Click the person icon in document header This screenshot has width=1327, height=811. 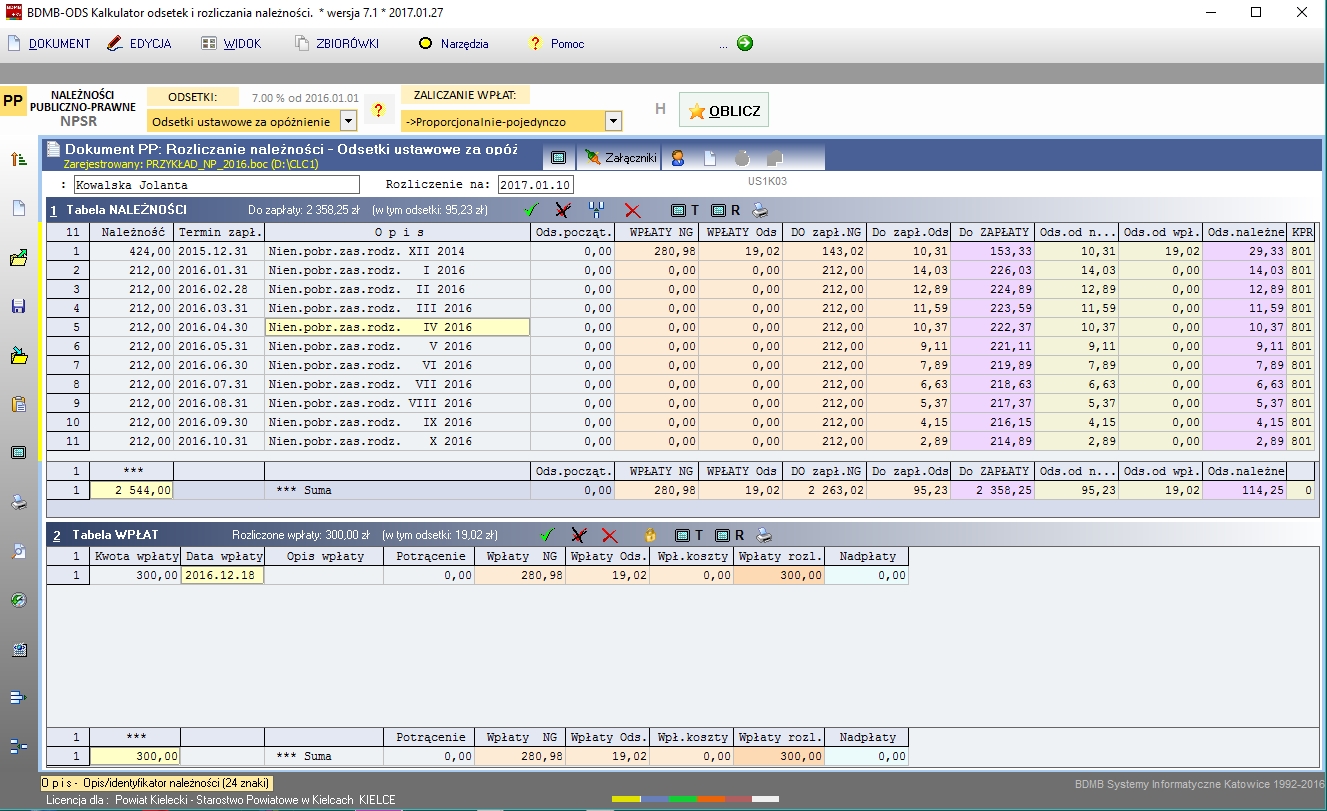click(678, 157)
